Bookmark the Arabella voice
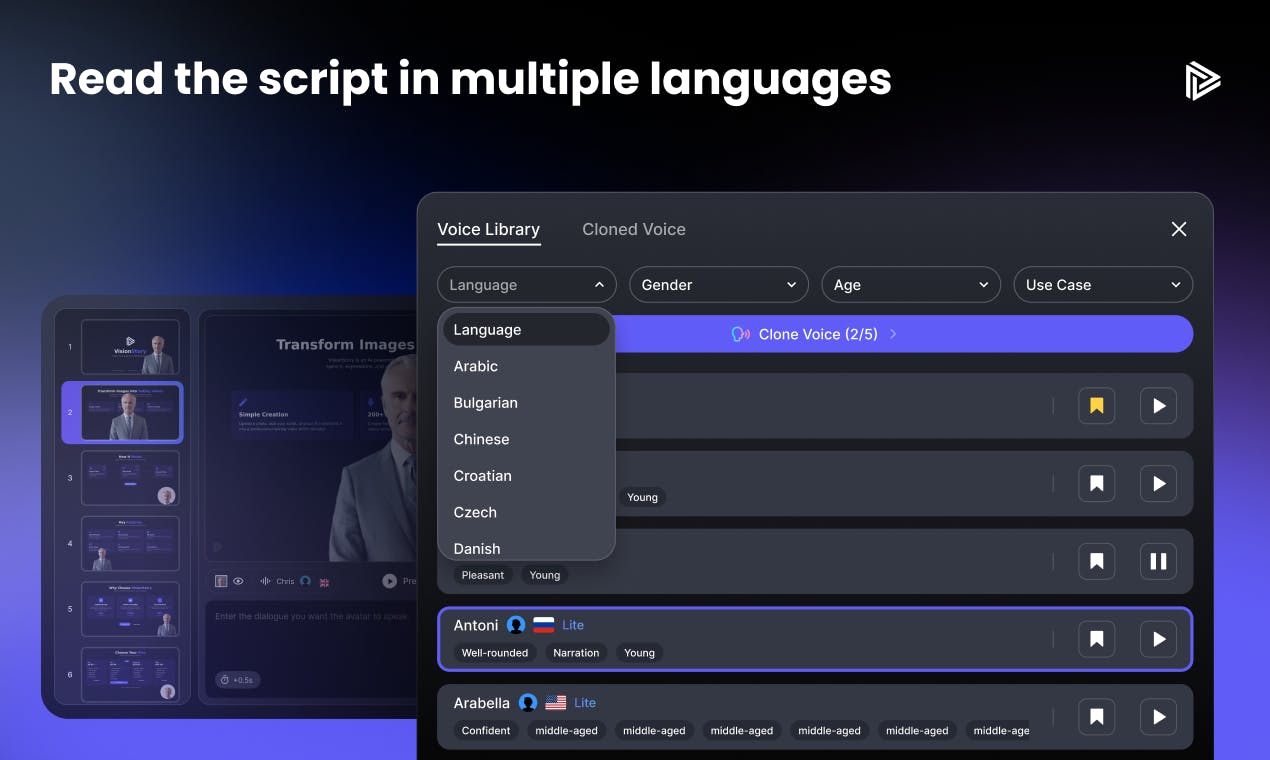Viewport: 1270px width, 760px height. [1096, 717]
